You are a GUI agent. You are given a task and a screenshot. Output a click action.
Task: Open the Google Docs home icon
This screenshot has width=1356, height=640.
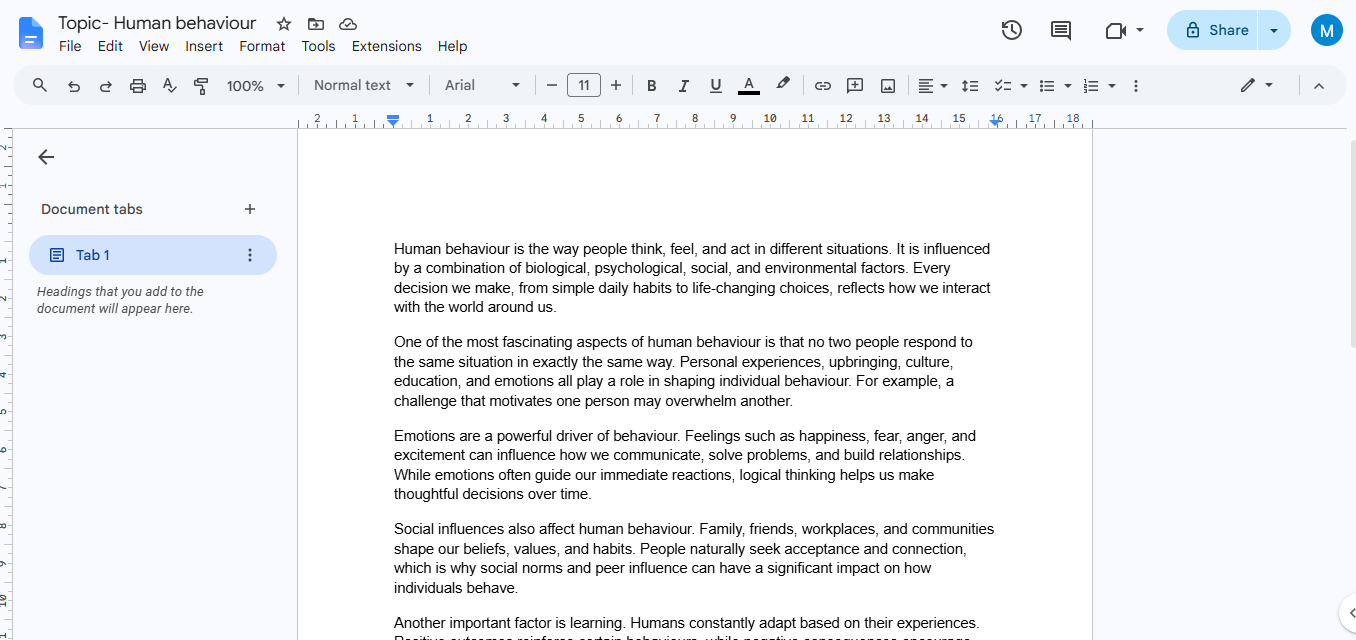[31, 32]
